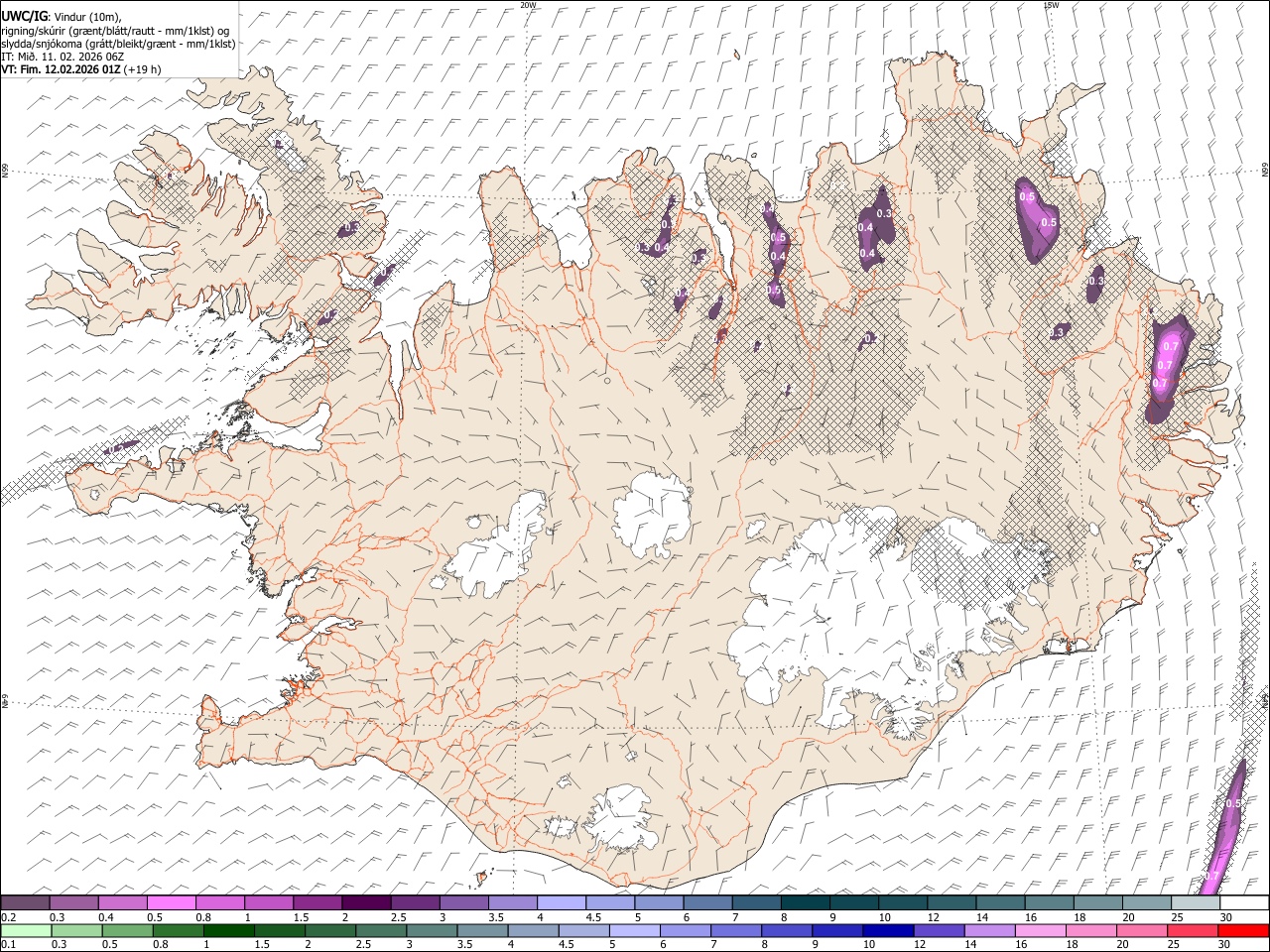Click the "0.4" legend label
1270x952 pixels.
(106, 918)
